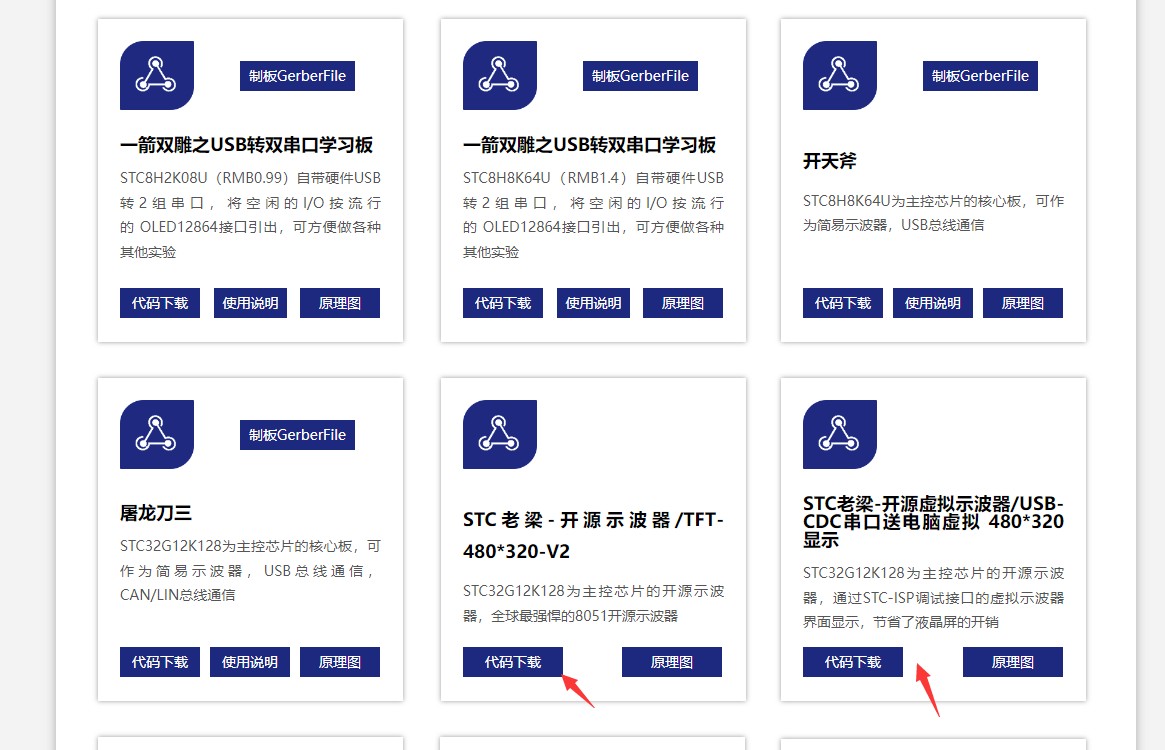The width and height of the screenshot is (1165, 750).
Task: Click 代码下载 on the 开天斧 card
Action: (843, 303)
